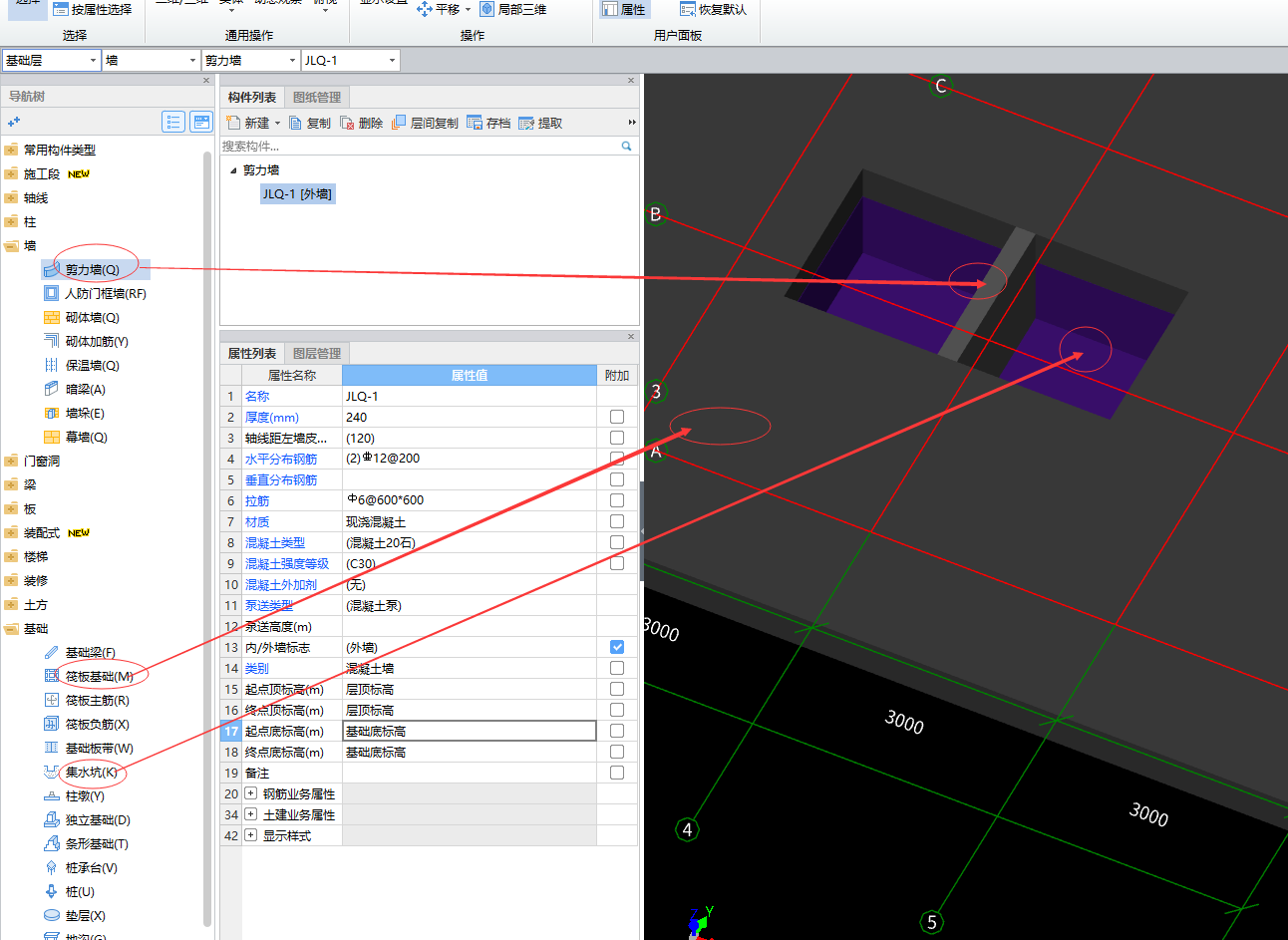
Task: Close the 导航树 panel
Action: [x=206, y=81]
